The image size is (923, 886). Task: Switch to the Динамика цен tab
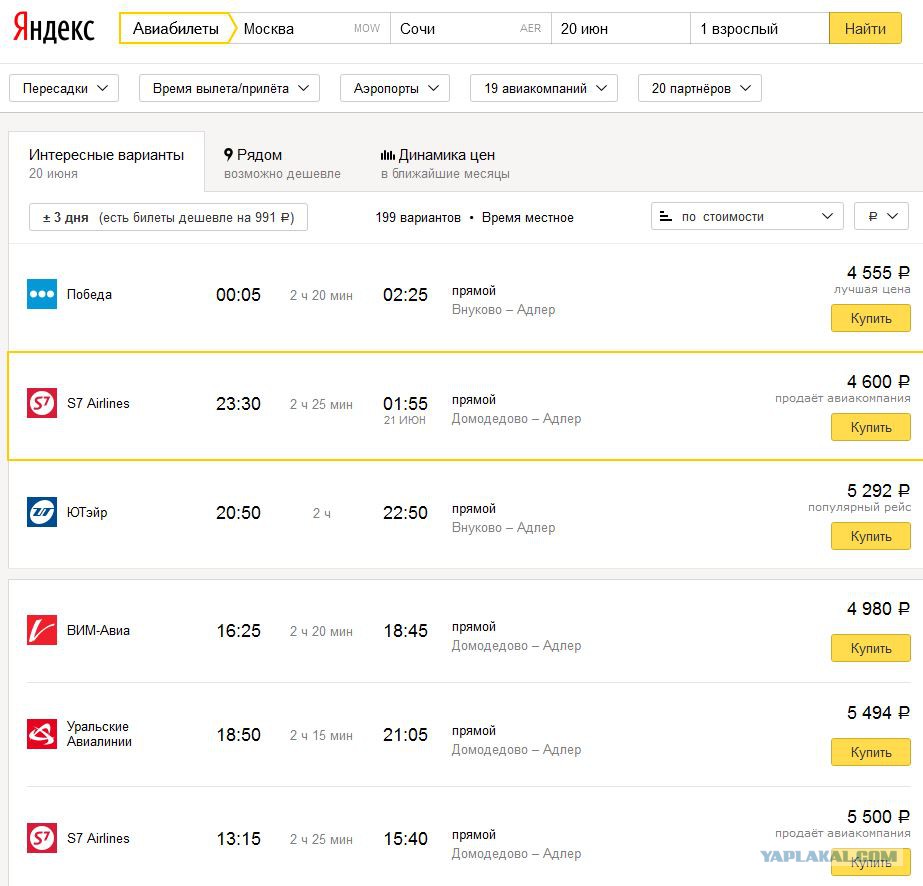tap(445, 163)
